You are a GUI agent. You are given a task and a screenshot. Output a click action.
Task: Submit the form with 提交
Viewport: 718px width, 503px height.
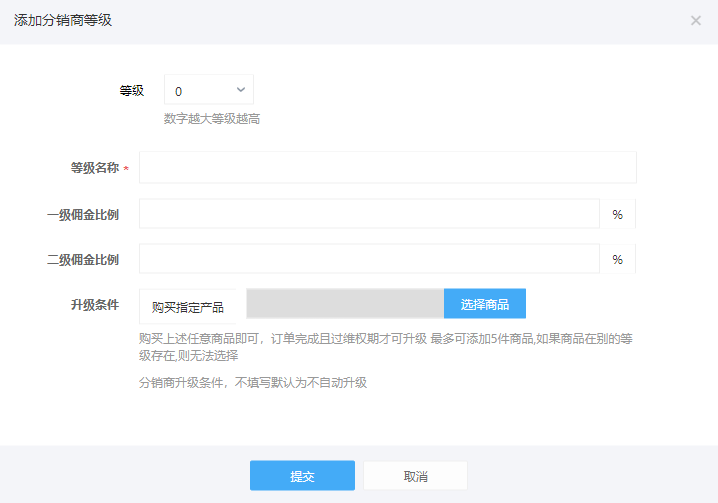click(x=302, y=476)
